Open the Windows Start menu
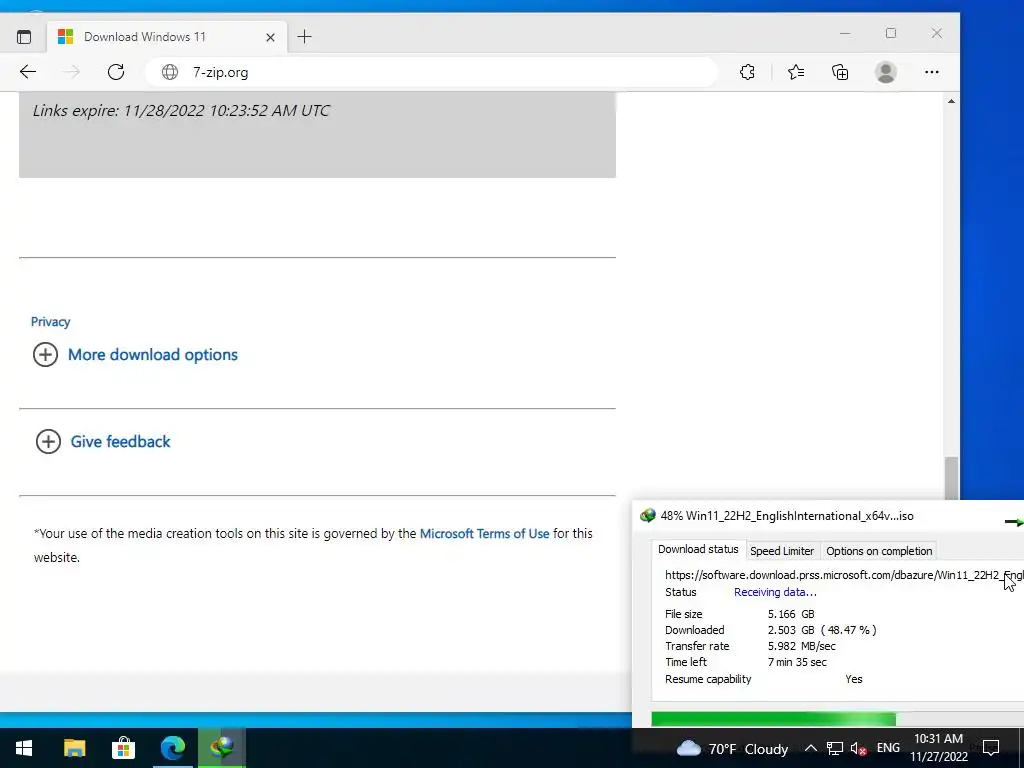1024x768 pixels. [x=24, y=748]
